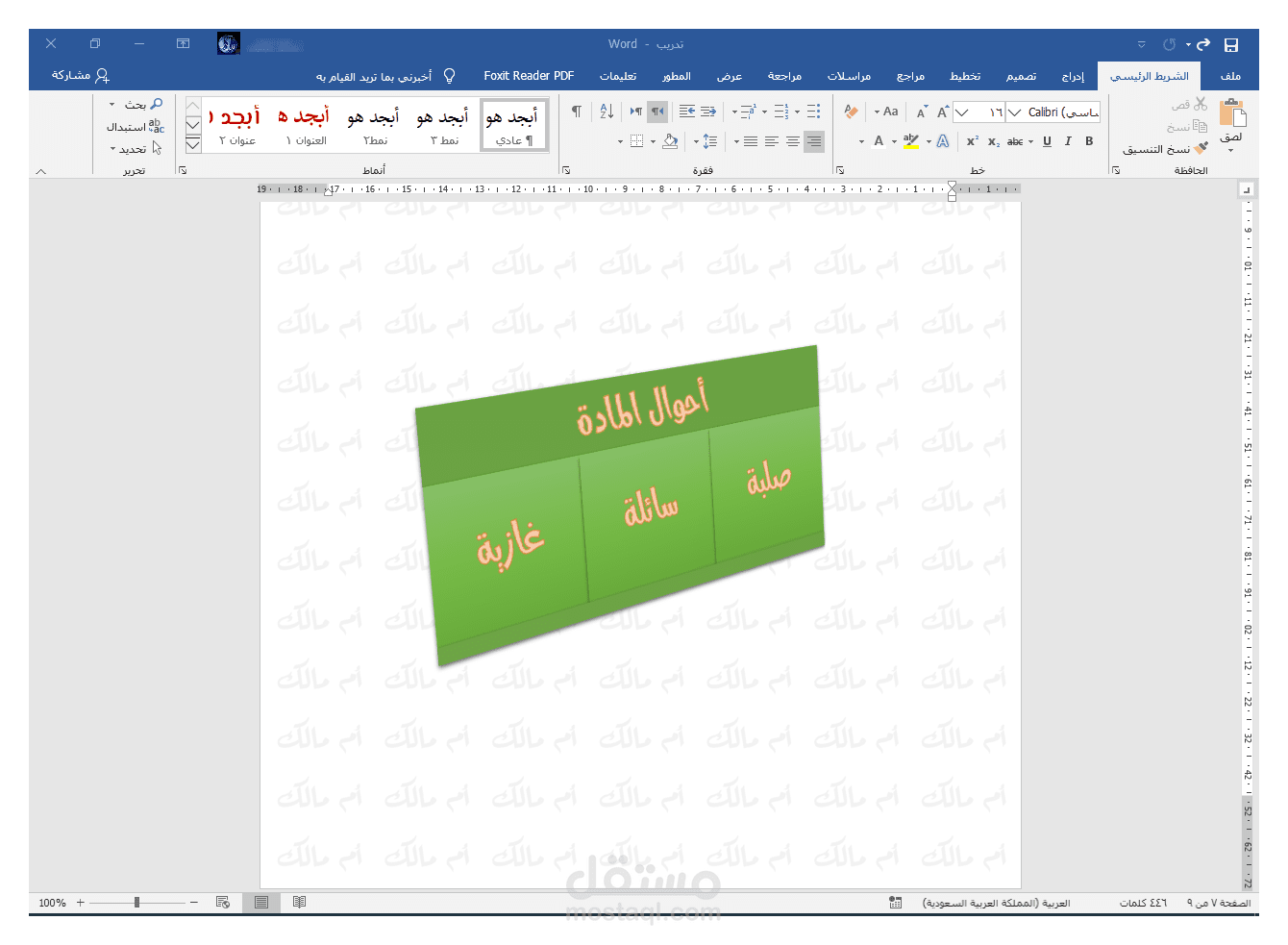Click Replace (استبدال)
Screen dimensions: 1288x945
coord(136,126)
